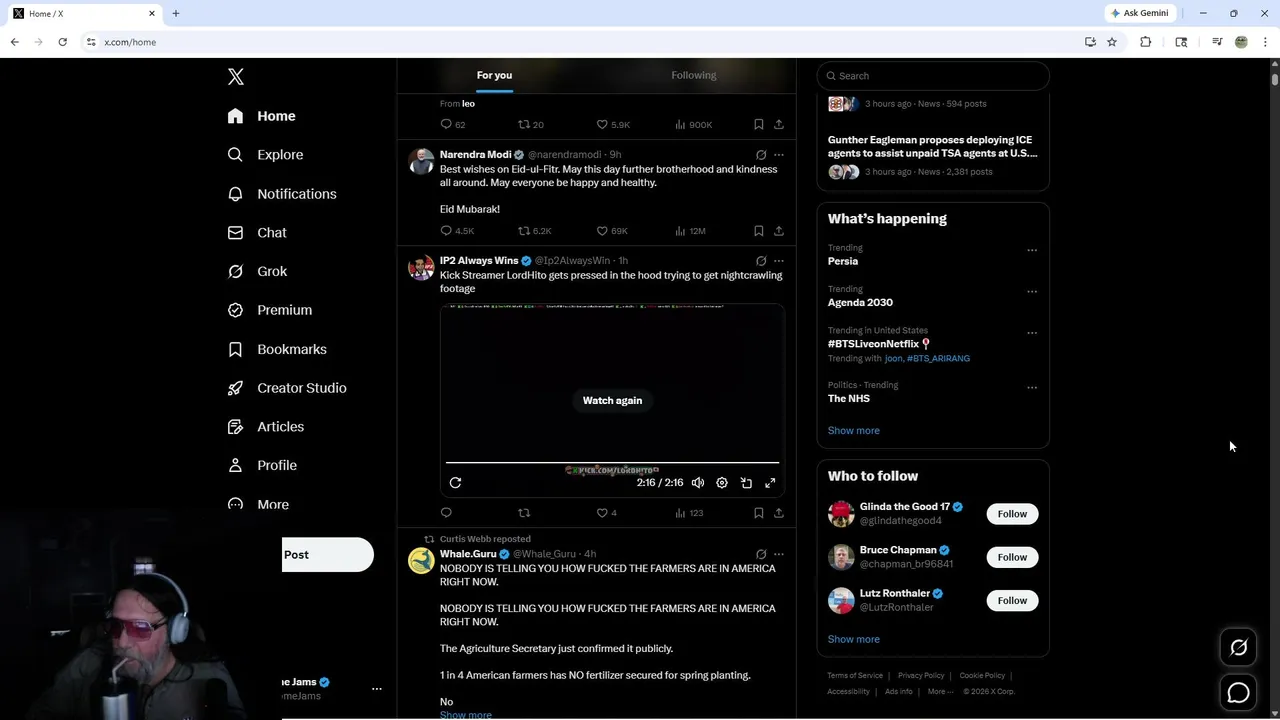Open Creator Studio in the sidebar
The image size is (1280, 720).
tap(287, 388)
